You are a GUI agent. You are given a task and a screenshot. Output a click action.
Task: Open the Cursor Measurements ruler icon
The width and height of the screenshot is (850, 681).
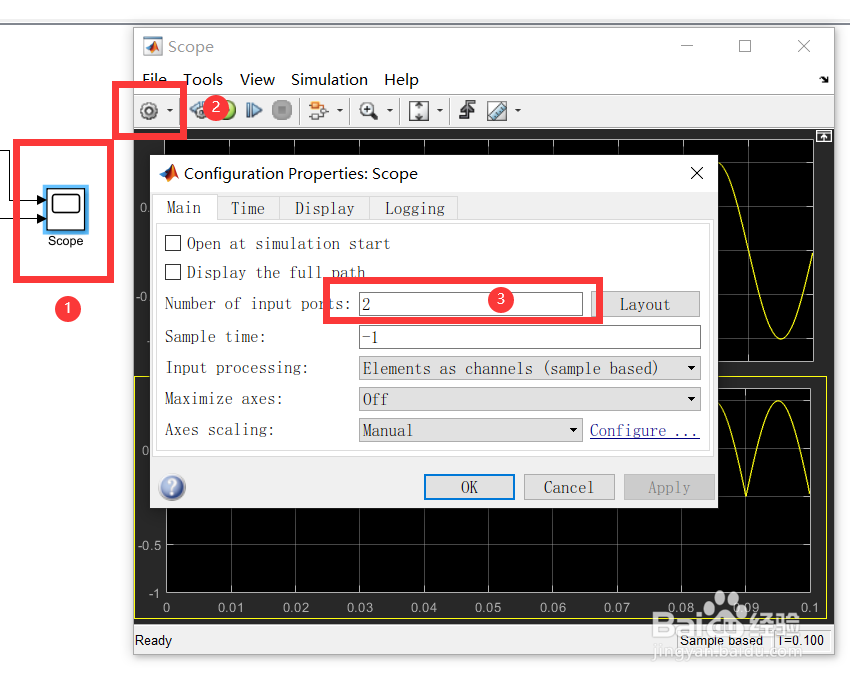click(x=497, y=111)
